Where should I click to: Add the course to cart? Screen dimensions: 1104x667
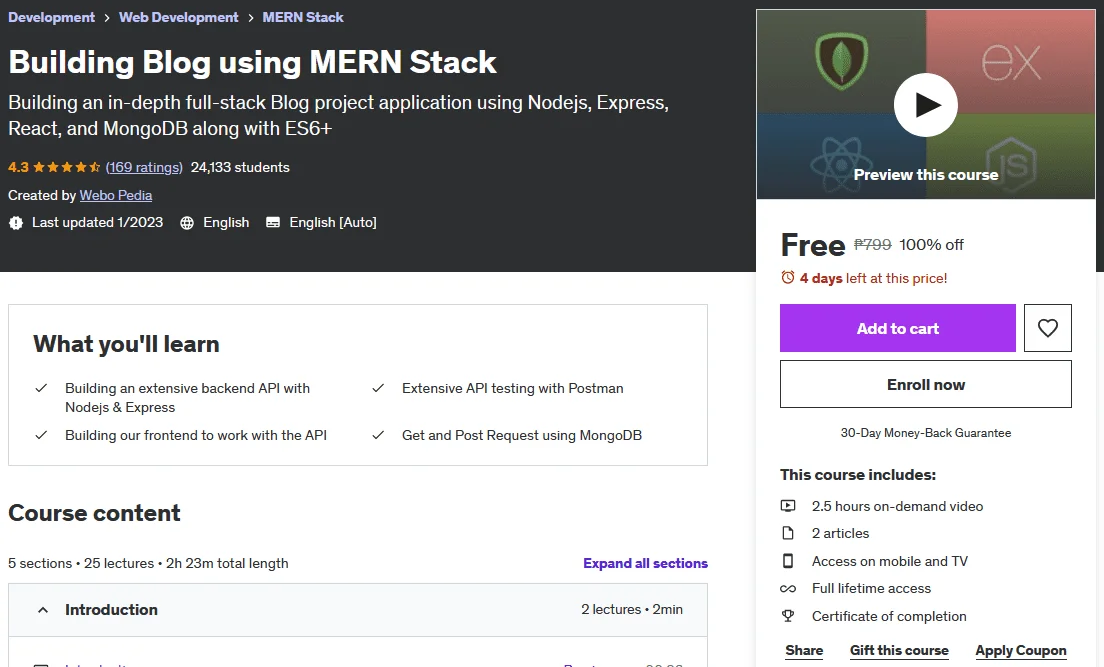(x=898, y=328)
